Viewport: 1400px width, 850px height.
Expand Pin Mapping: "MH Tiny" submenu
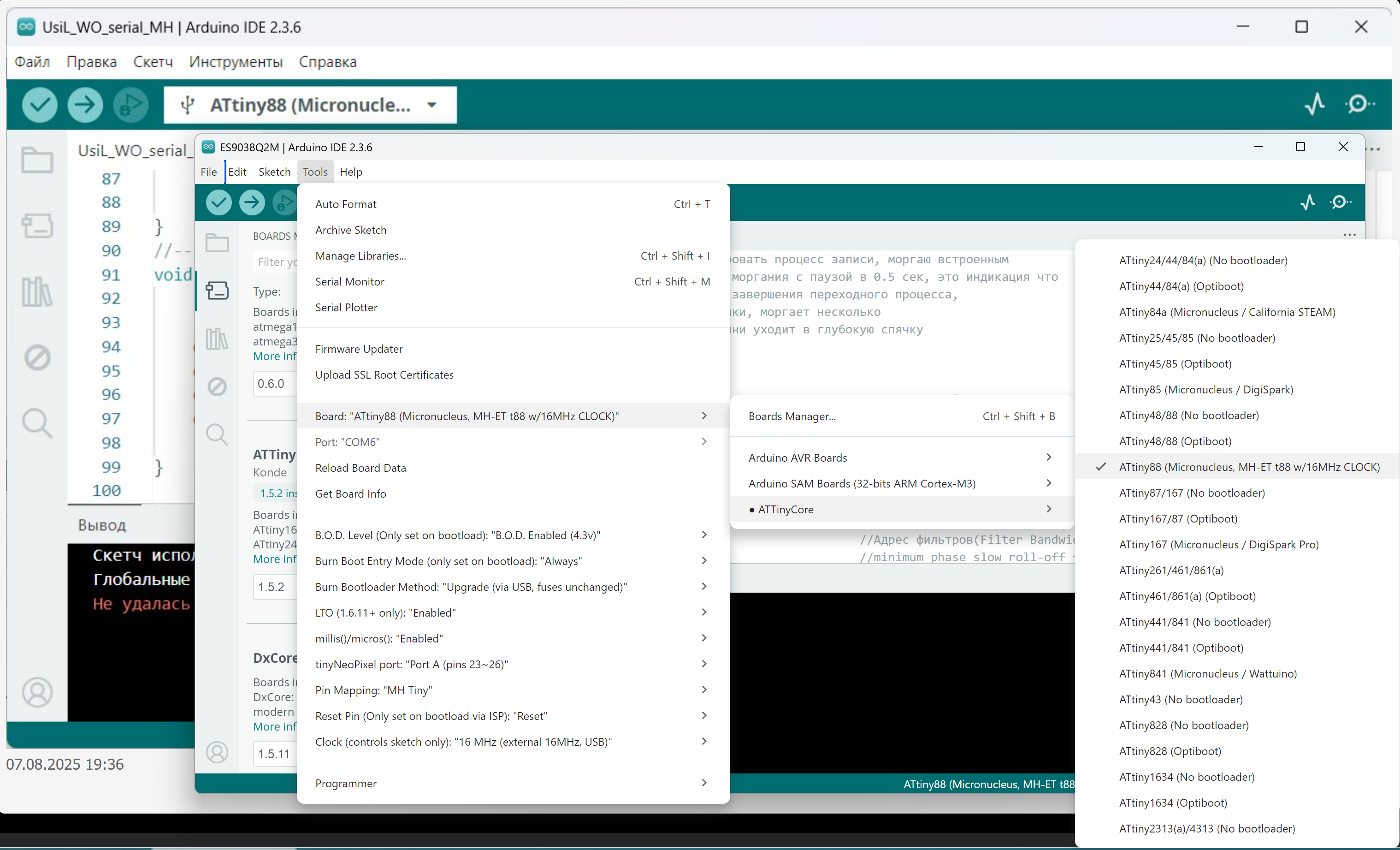pyautogui.click(x=513, y=690)
